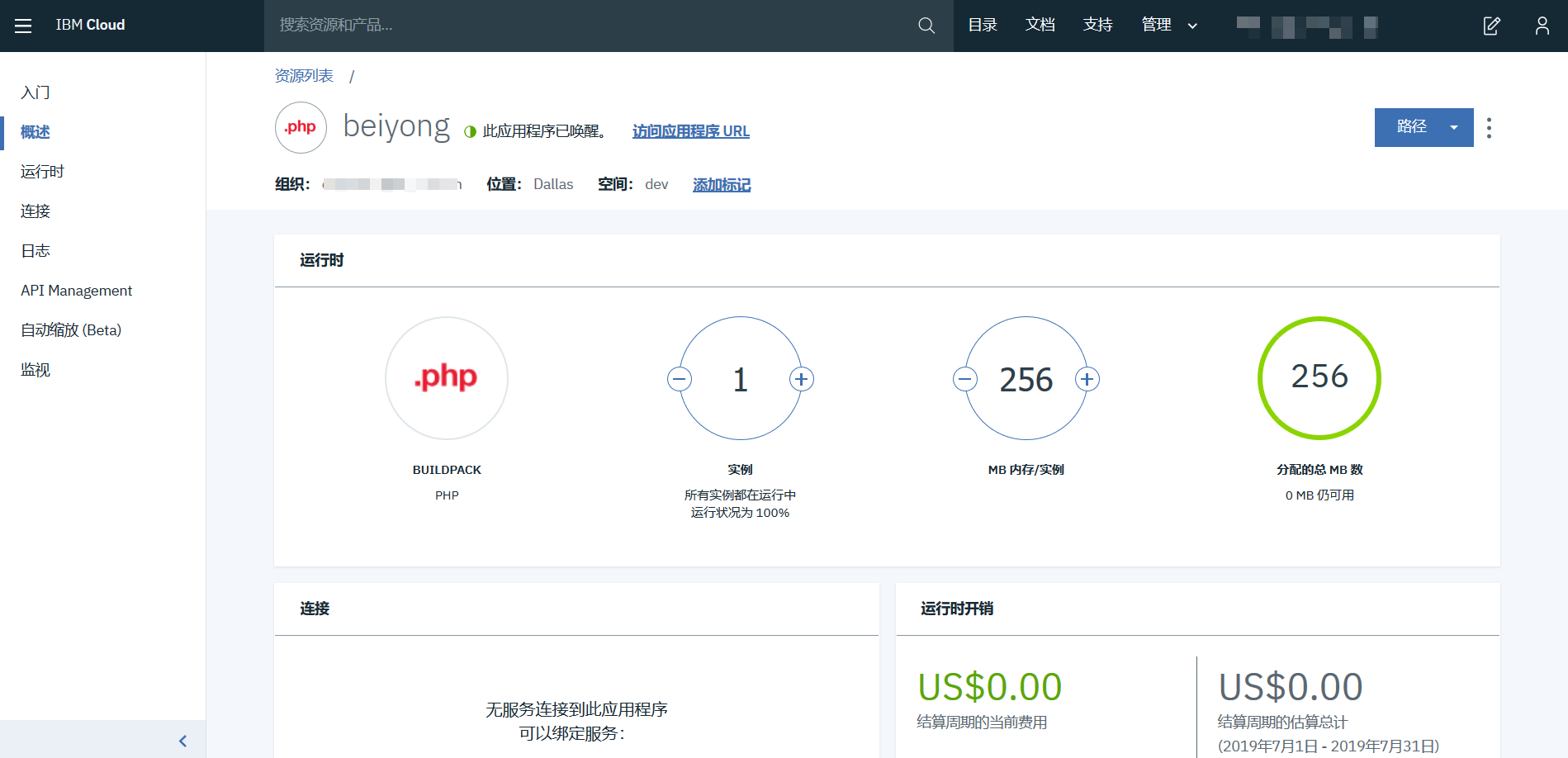Image resolution: width=1568 pixels, height=758 pixels.
Task: Click the gray US$0.00 estimated total
Action: coord(1291,687)
